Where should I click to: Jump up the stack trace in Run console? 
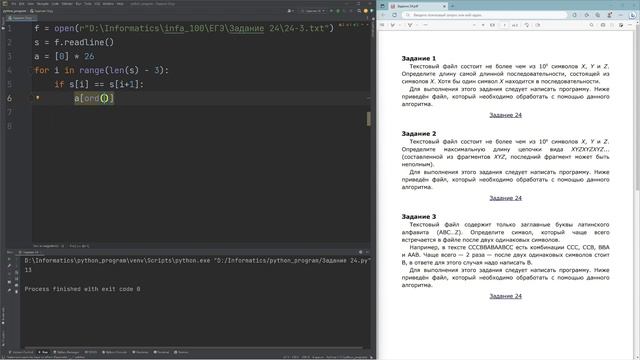tap(16, 259)
